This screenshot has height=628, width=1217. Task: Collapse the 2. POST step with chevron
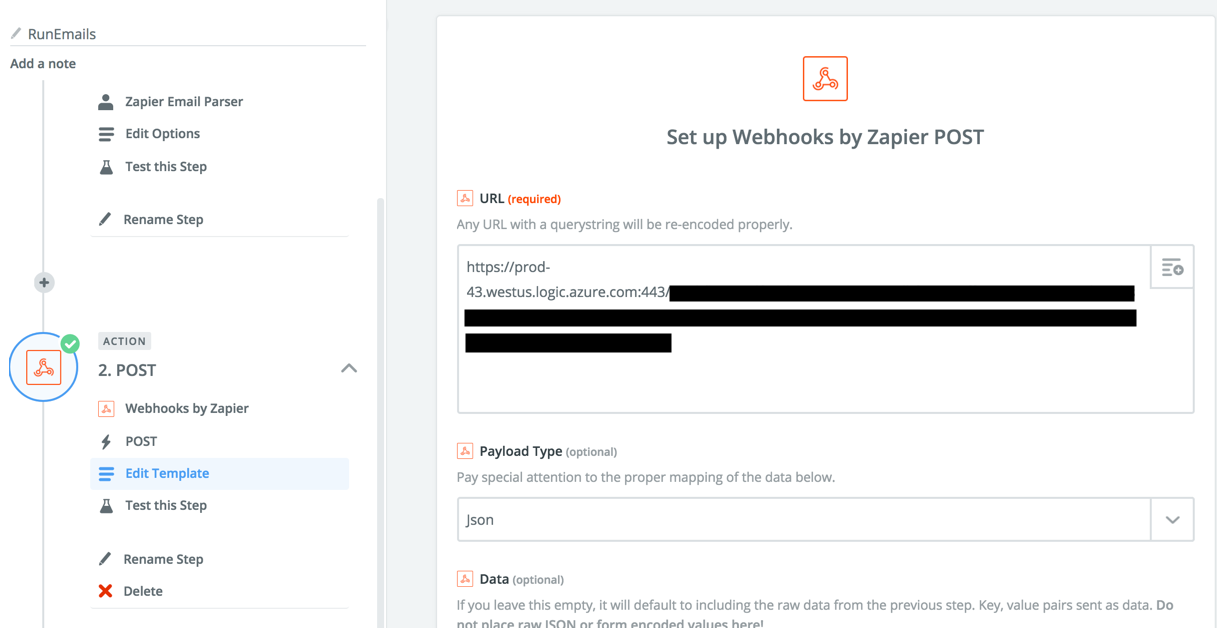pyautogui.click(x=349, y=369)
